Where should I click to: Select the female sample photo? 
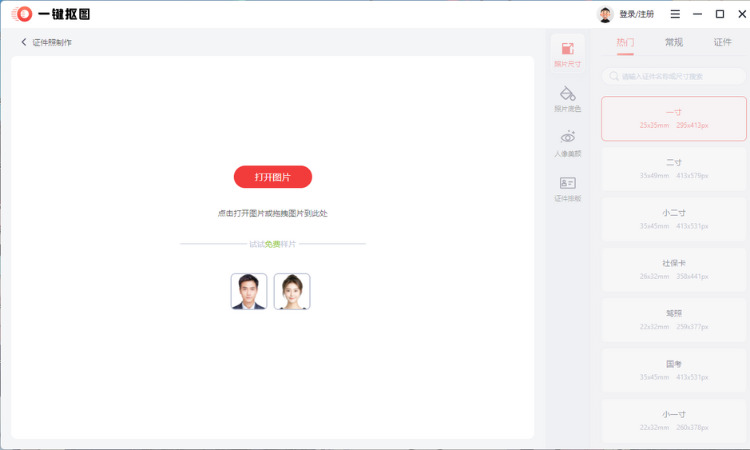click(292, 291)
